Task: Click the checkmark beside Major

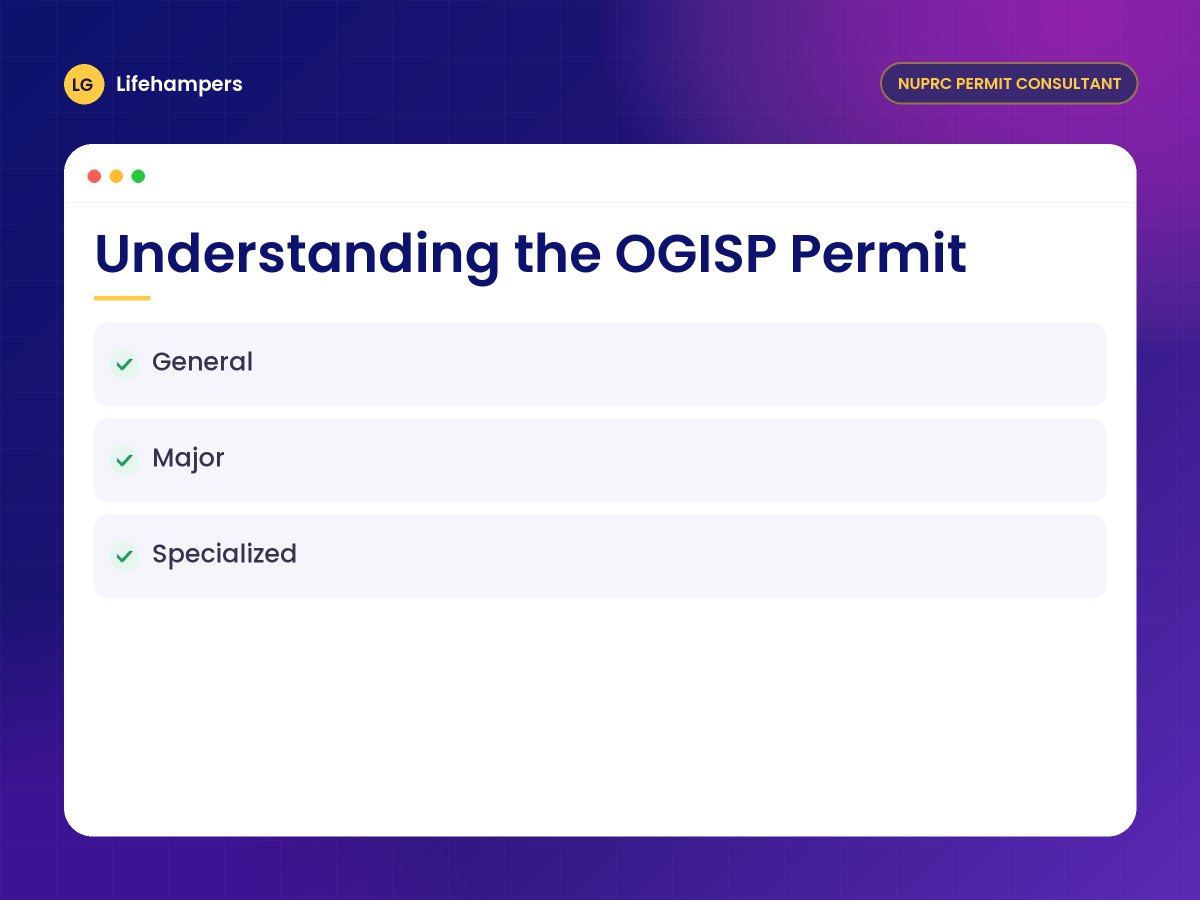Action: [124, 460]
